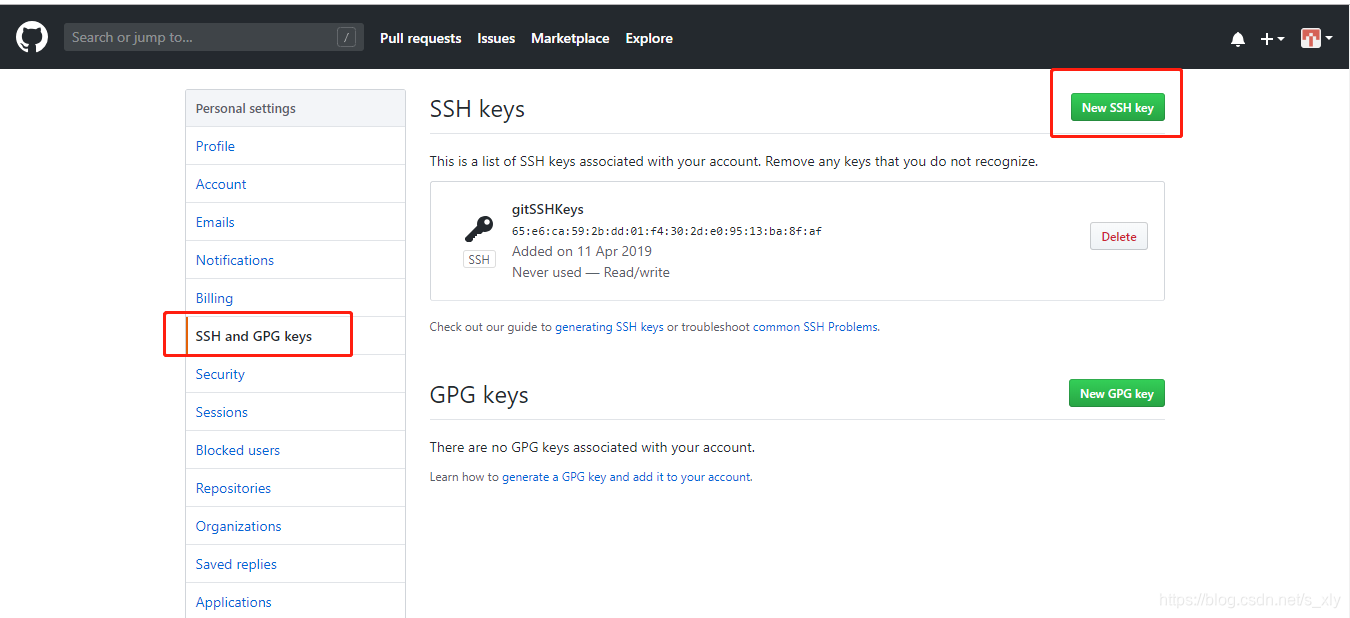This screenshot has height=618, width=1350.
Task: Delete the gitSSHKeys key
Action: [x=1118, y=237]
